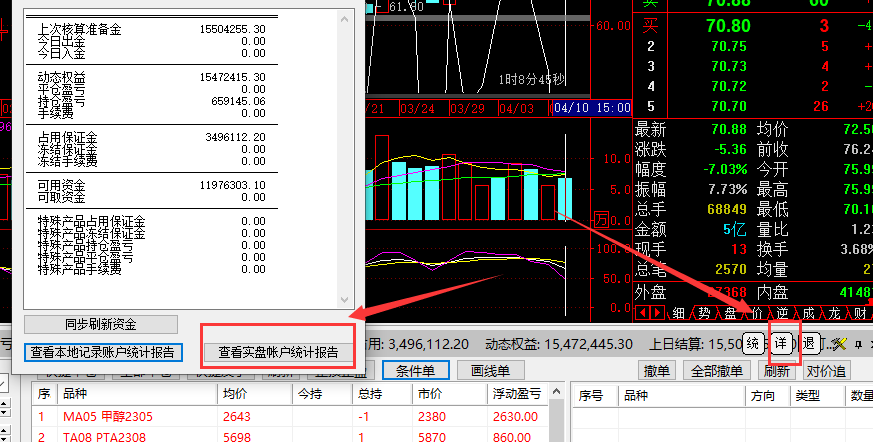The height and width of the screenshot is (442, 873).
Task: Select the 成 tab
Action: click(808, 313)
